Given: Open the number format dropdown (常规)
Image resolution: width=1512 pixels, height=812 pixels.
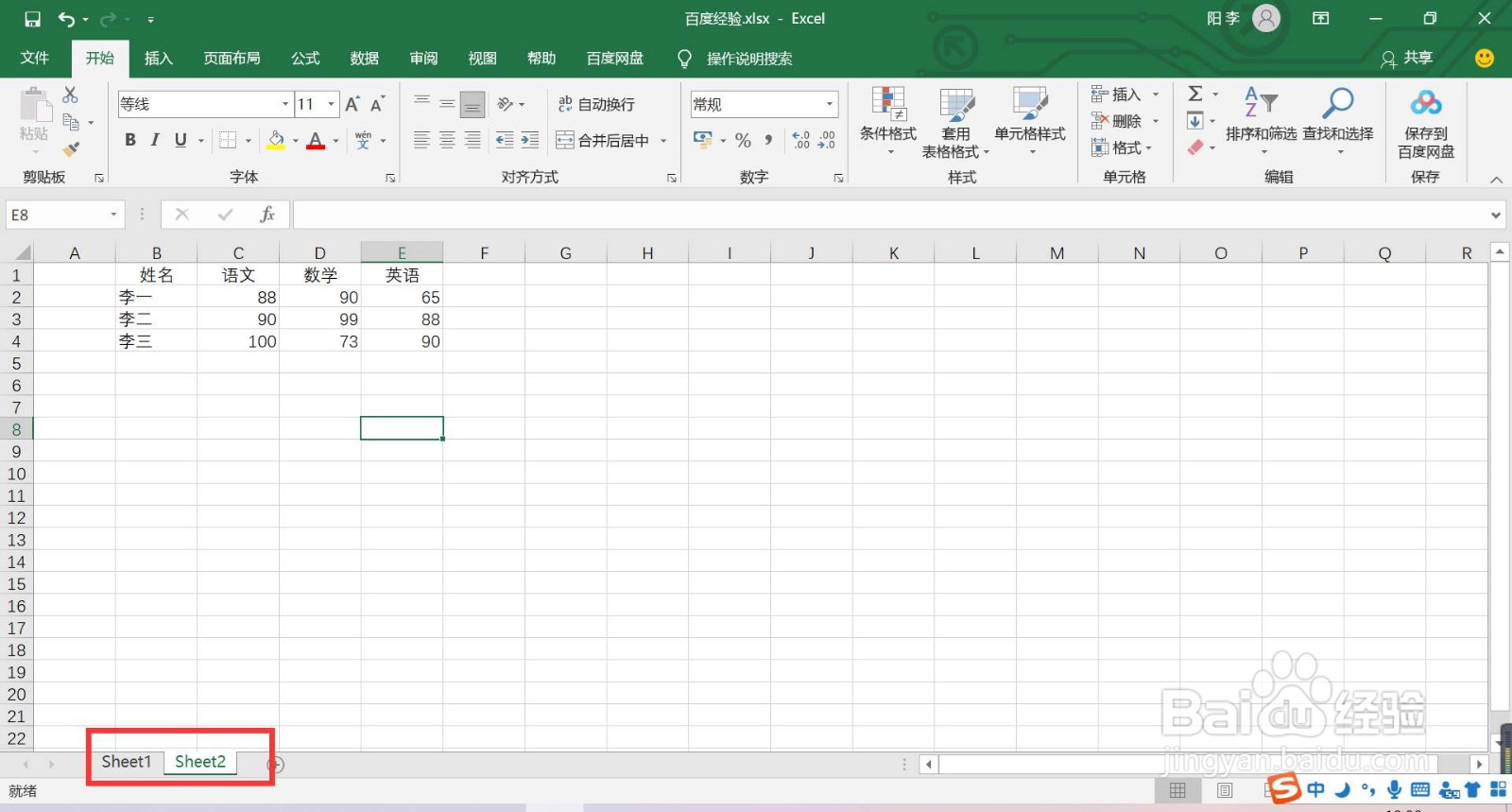Looking at the screenshot, I should (x=830, y=104).
